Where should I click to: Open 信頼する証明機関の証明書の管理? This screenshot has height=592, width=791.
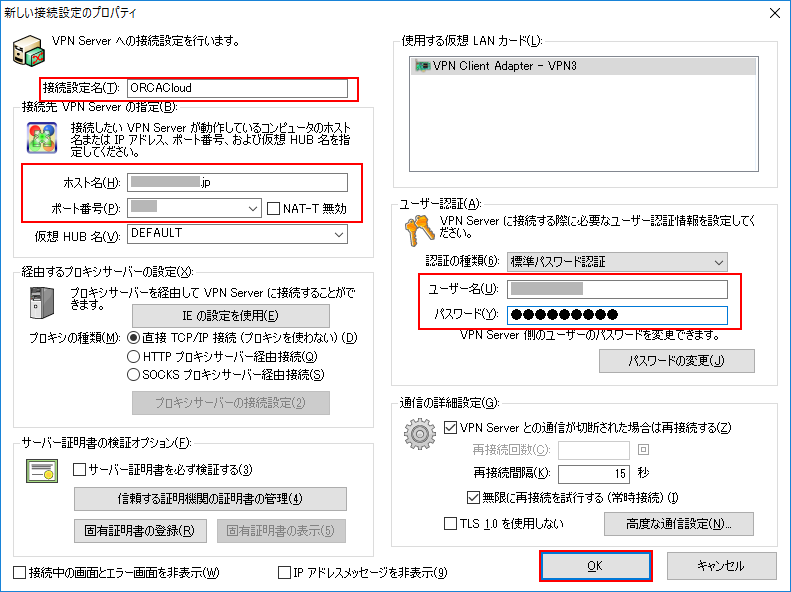pos(210,499)
